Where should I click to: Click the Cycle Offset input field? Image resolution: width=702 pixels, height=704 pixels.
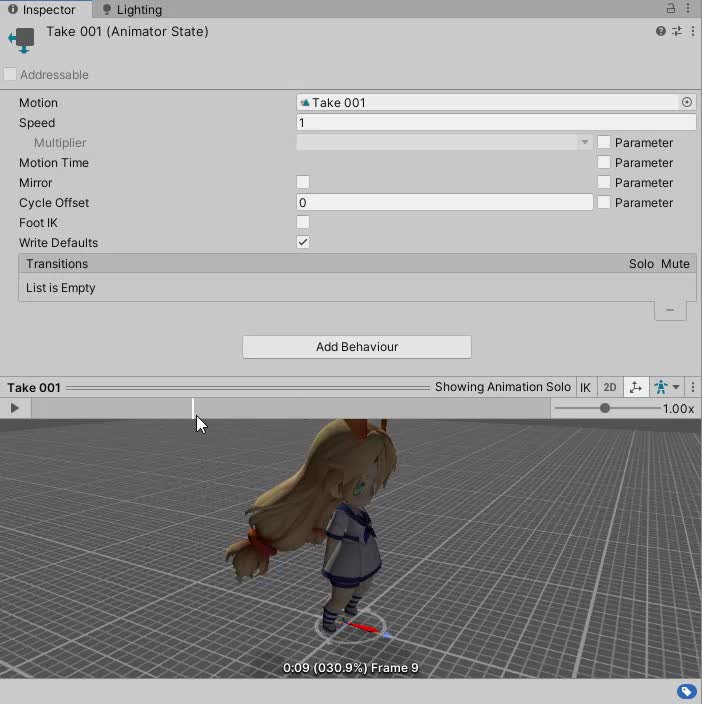coord(445,202)
